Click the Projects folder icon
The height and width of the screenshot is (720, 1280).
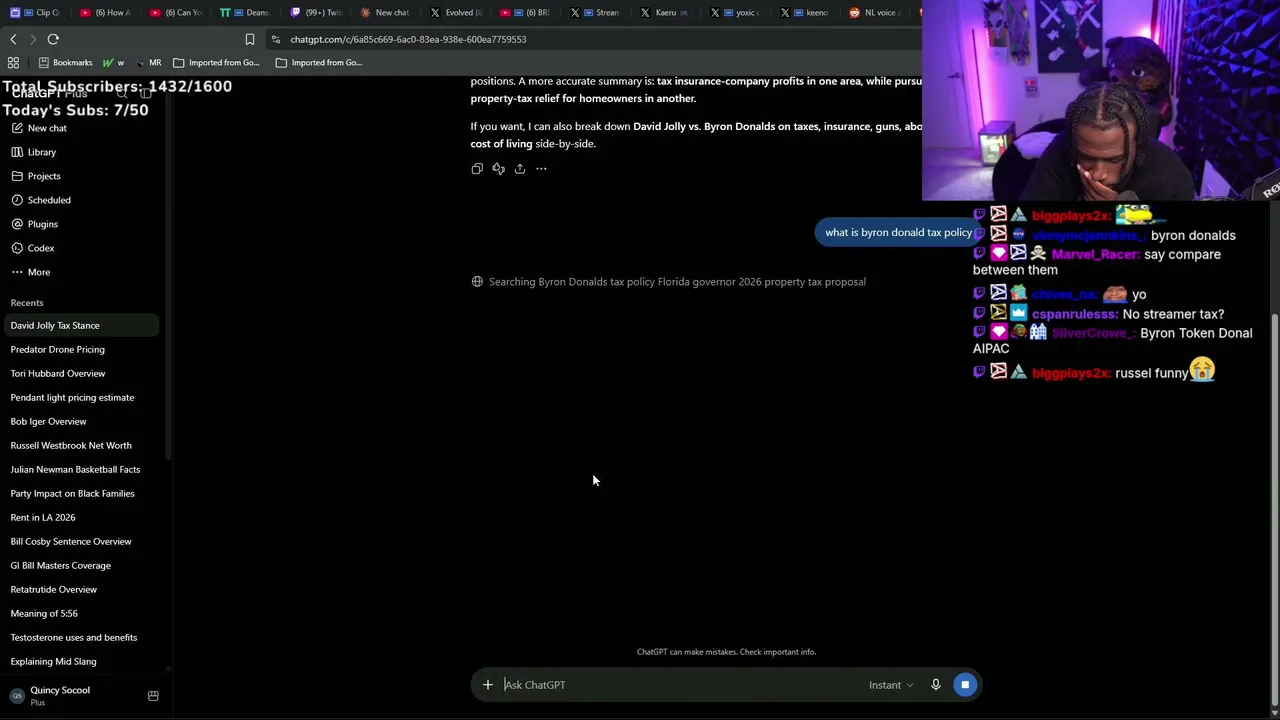(17, 176)
